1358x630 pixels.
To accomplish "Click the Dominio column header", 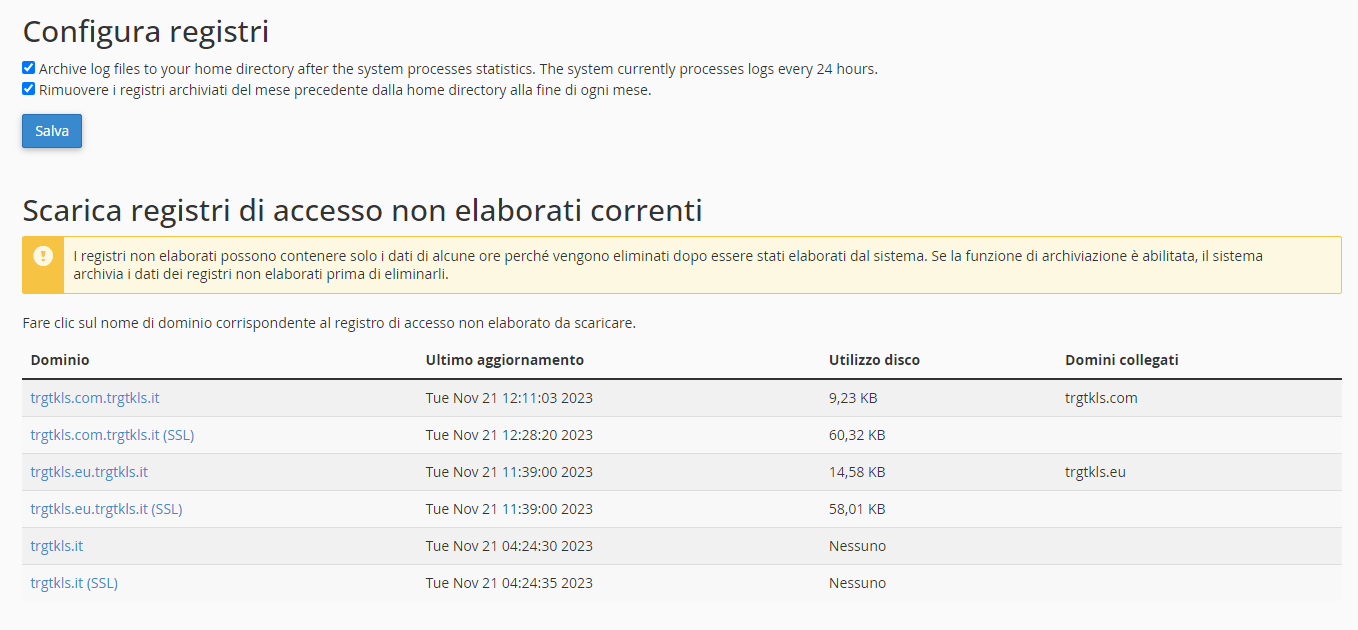I will point(57,360).
